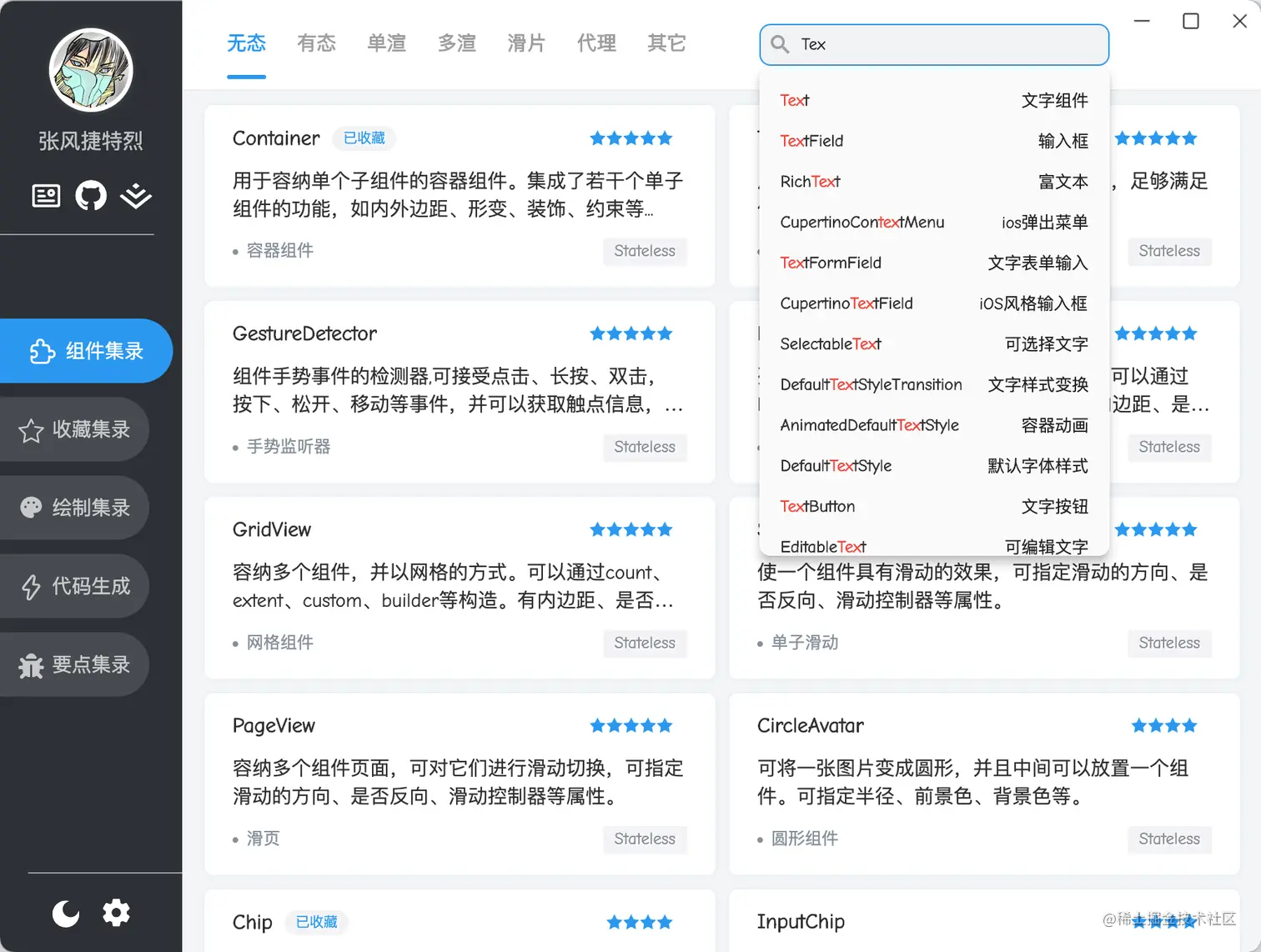Open 代码生成 lightning section
The height and width of the screenshot is (952, 1261).
pos(73,586)
